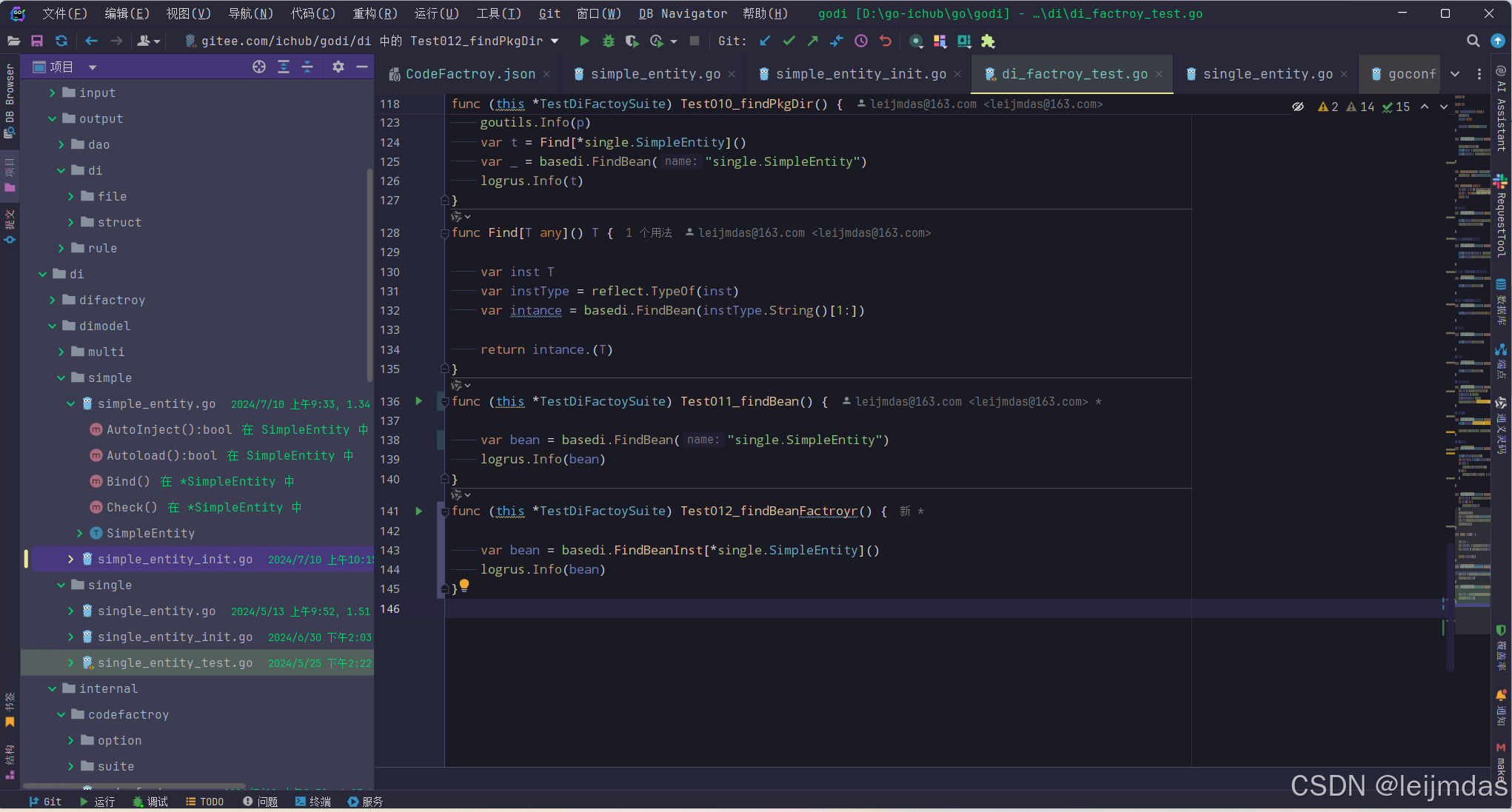
Task: Open the 运行 tool window
Action: 97,802
